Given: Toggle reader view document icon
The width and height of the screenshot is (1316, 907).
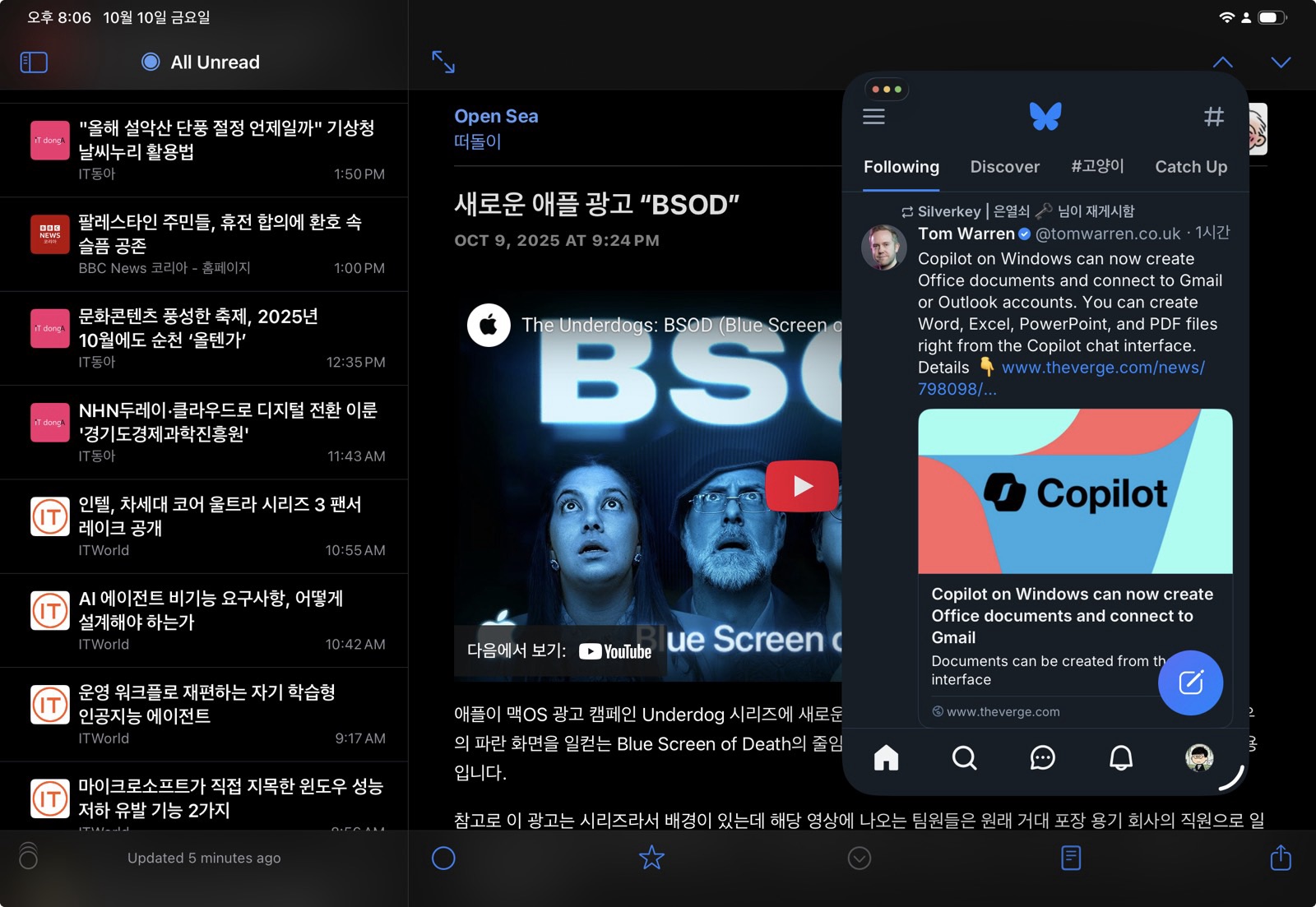Looking at the screenshot, I should 1070,858.
